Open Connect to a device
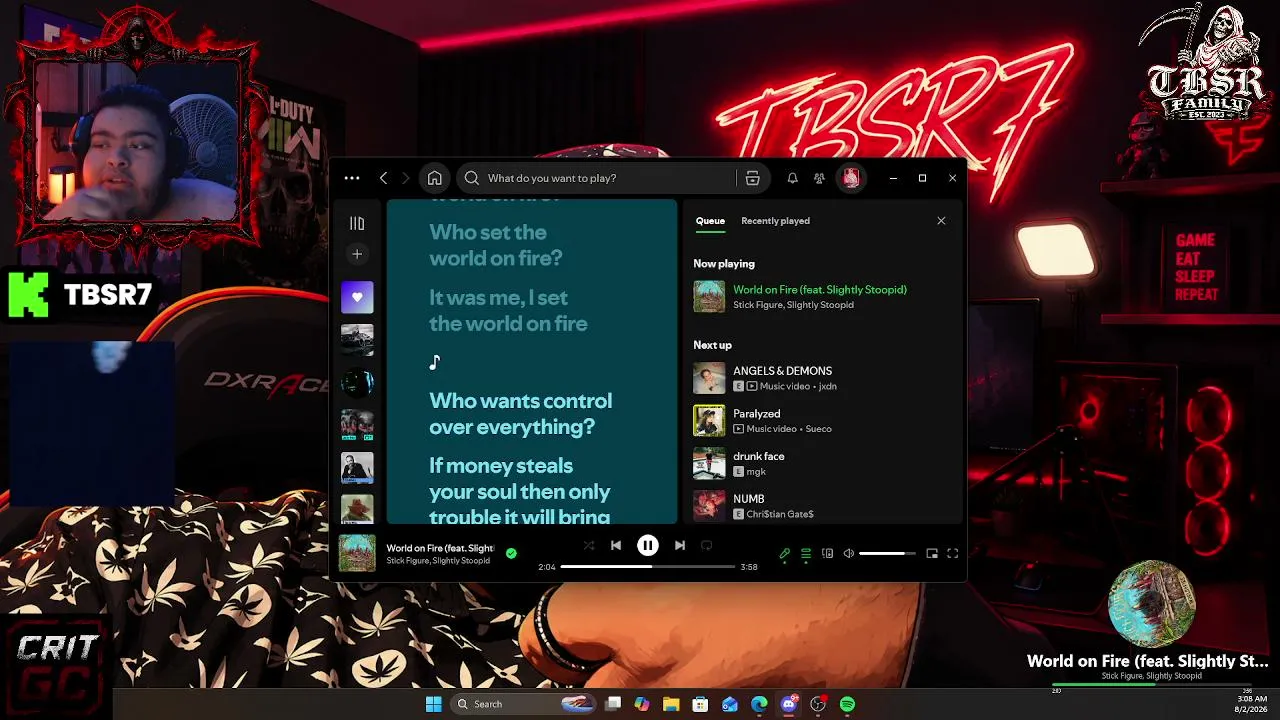Image resolution: width=1280 pixels, height=720 pixels. [827, 553]
